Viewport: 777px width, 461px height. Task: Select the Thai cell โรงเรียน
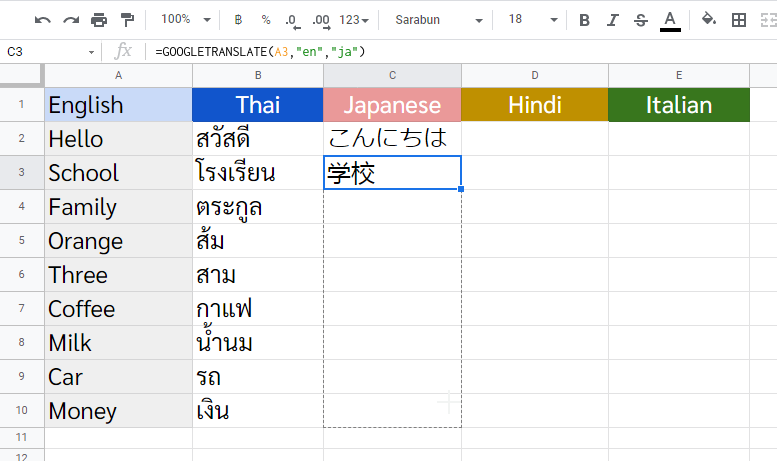pyautogui.click(x=258, y=173)
